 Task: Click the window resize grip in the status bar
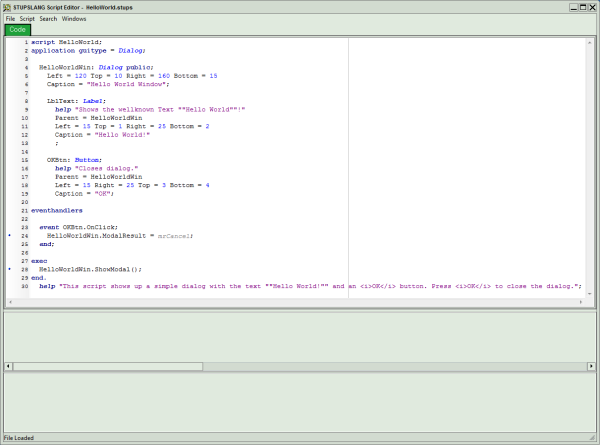(x=593, y=438)
